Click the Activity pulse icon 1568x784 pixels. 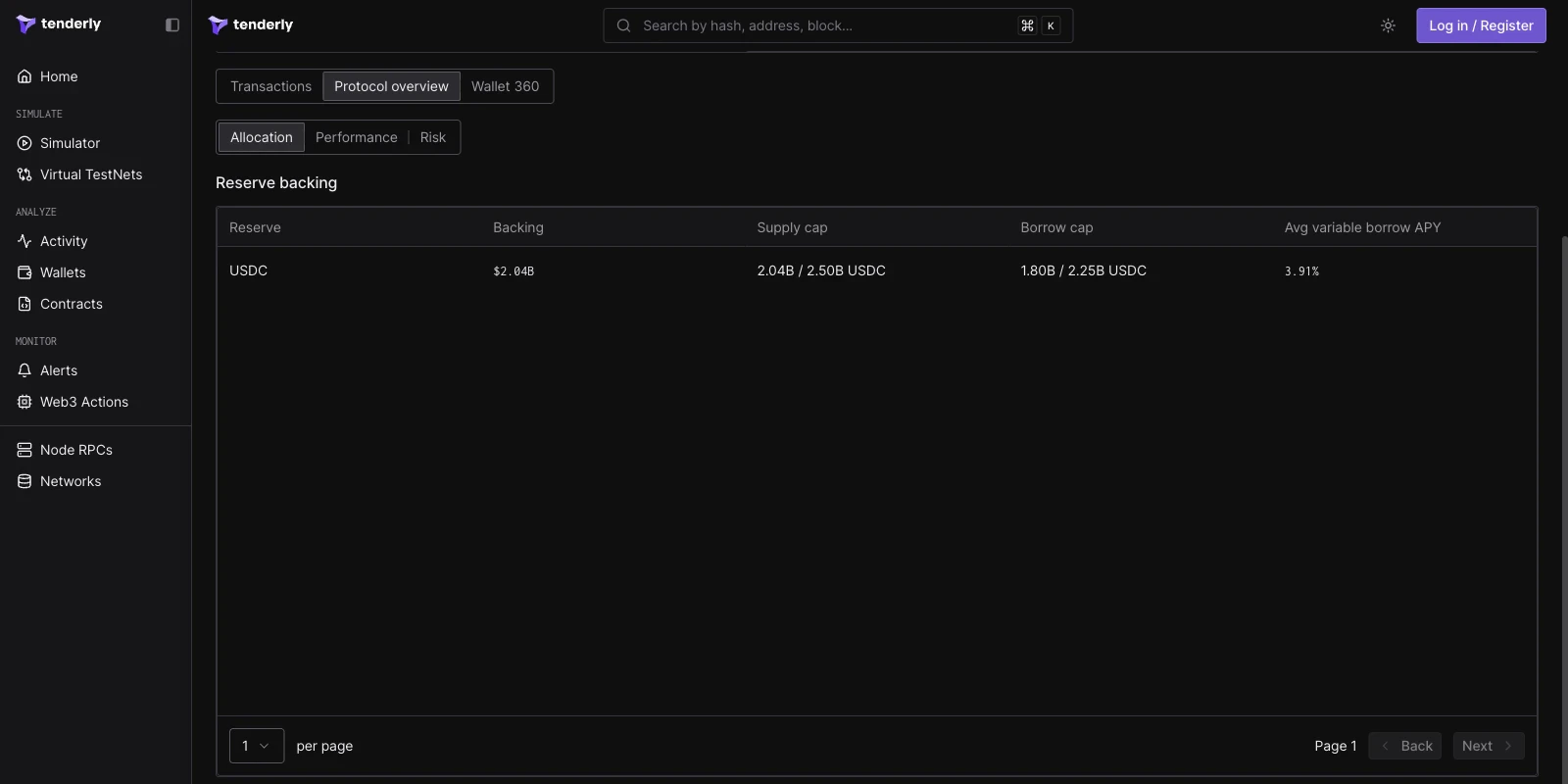click(24, 241)
